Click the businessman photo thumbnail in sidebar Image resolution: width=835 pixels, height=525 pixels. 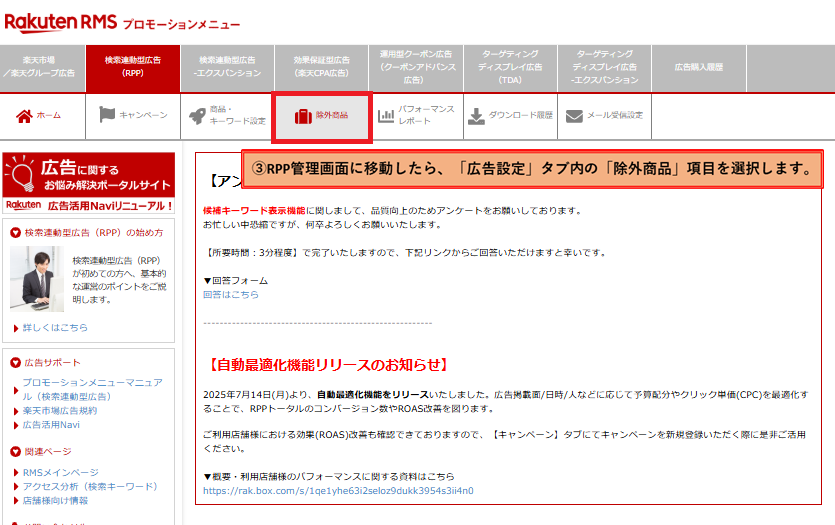(x=36, y=278)
